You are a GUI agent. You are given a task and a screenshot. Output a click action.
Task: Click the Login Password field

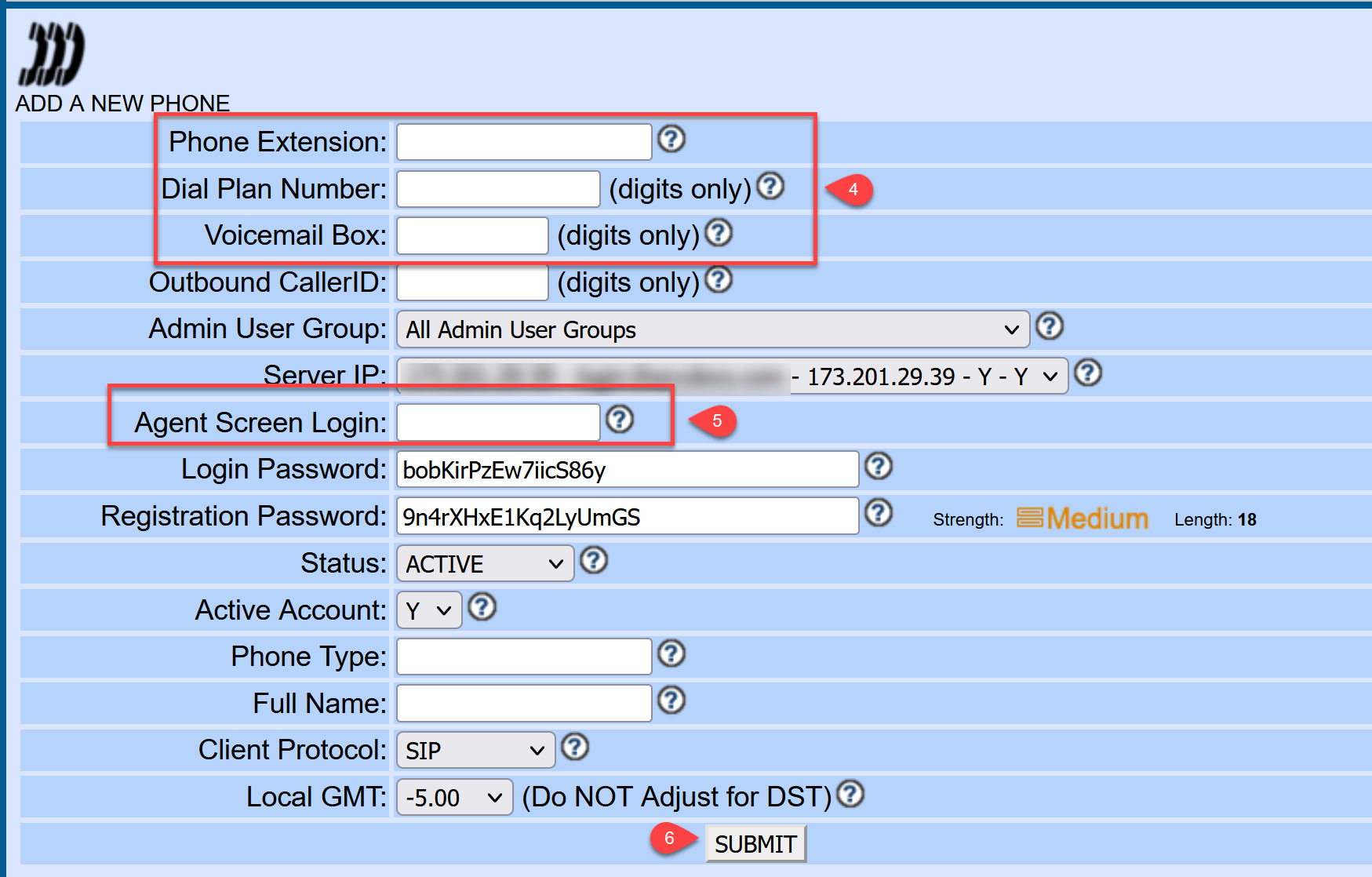click(628, 469)
